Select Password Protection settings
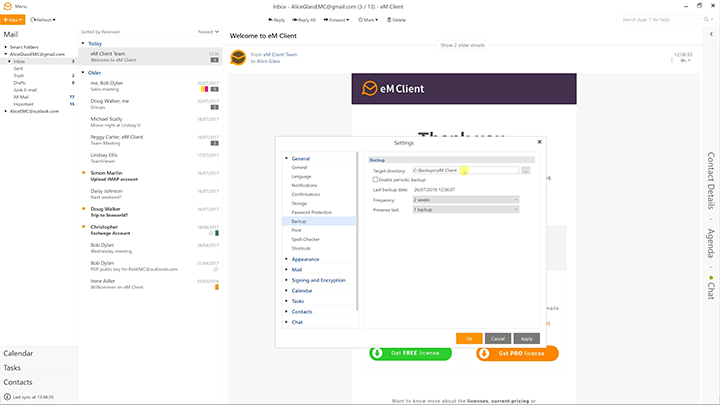Image resolution: width=720 pixels, height=405 pixels. 311,212
